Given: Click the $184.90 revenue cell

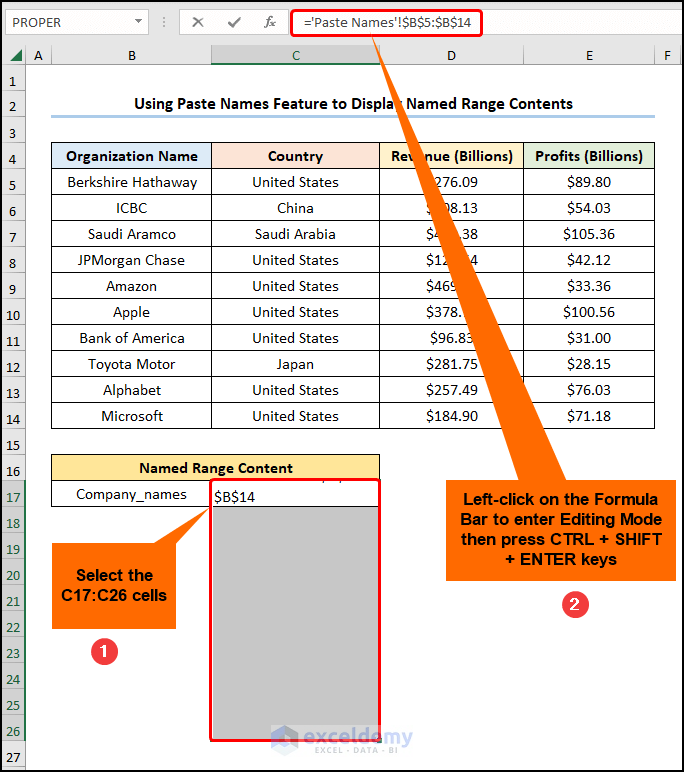Looking at the screenshot, I should (451, 416).
